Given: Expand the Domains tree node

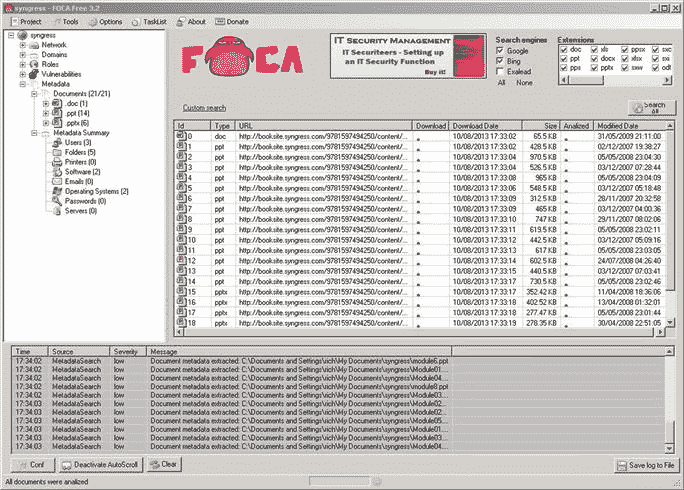Looking at the screenshot, I should pos(23,55).
